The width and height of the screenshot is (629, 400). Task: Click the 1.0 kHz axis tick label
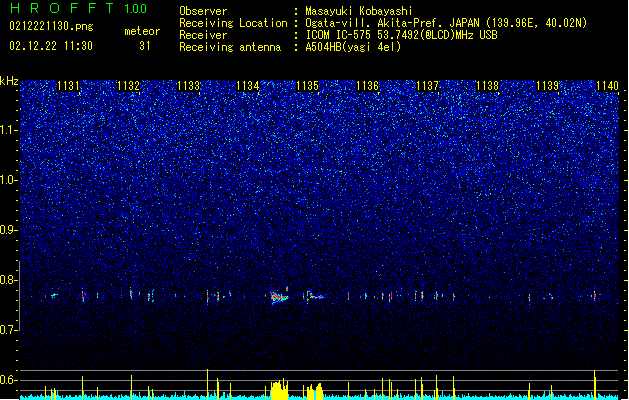point(8,180)
